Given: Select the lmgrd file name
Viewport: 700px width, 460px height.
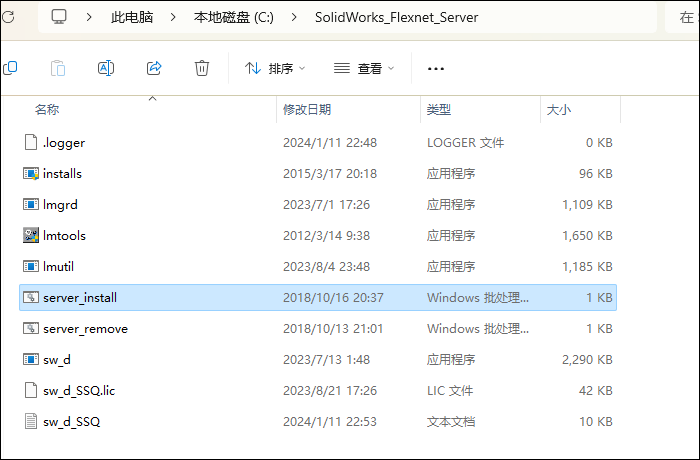Looking at the screenshot, I should pyautogui.click(x=60, y=205).
